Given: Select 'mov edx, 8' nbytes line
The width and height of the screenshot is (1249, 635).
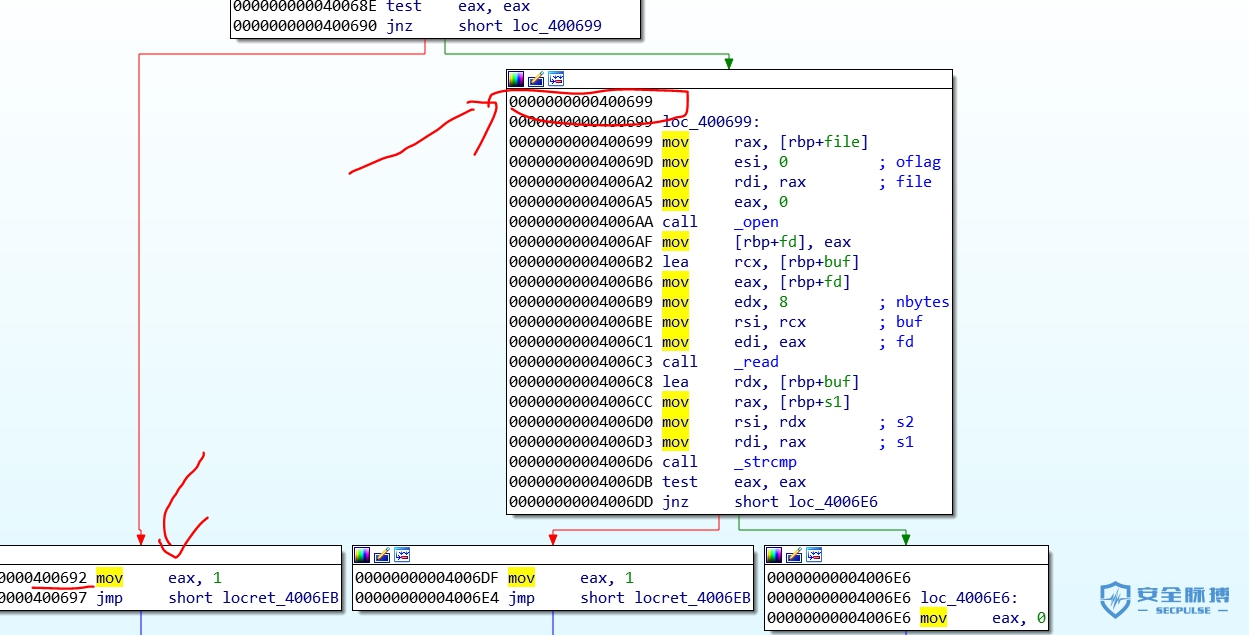Looking at the screenshot, I should click(729, 302).
